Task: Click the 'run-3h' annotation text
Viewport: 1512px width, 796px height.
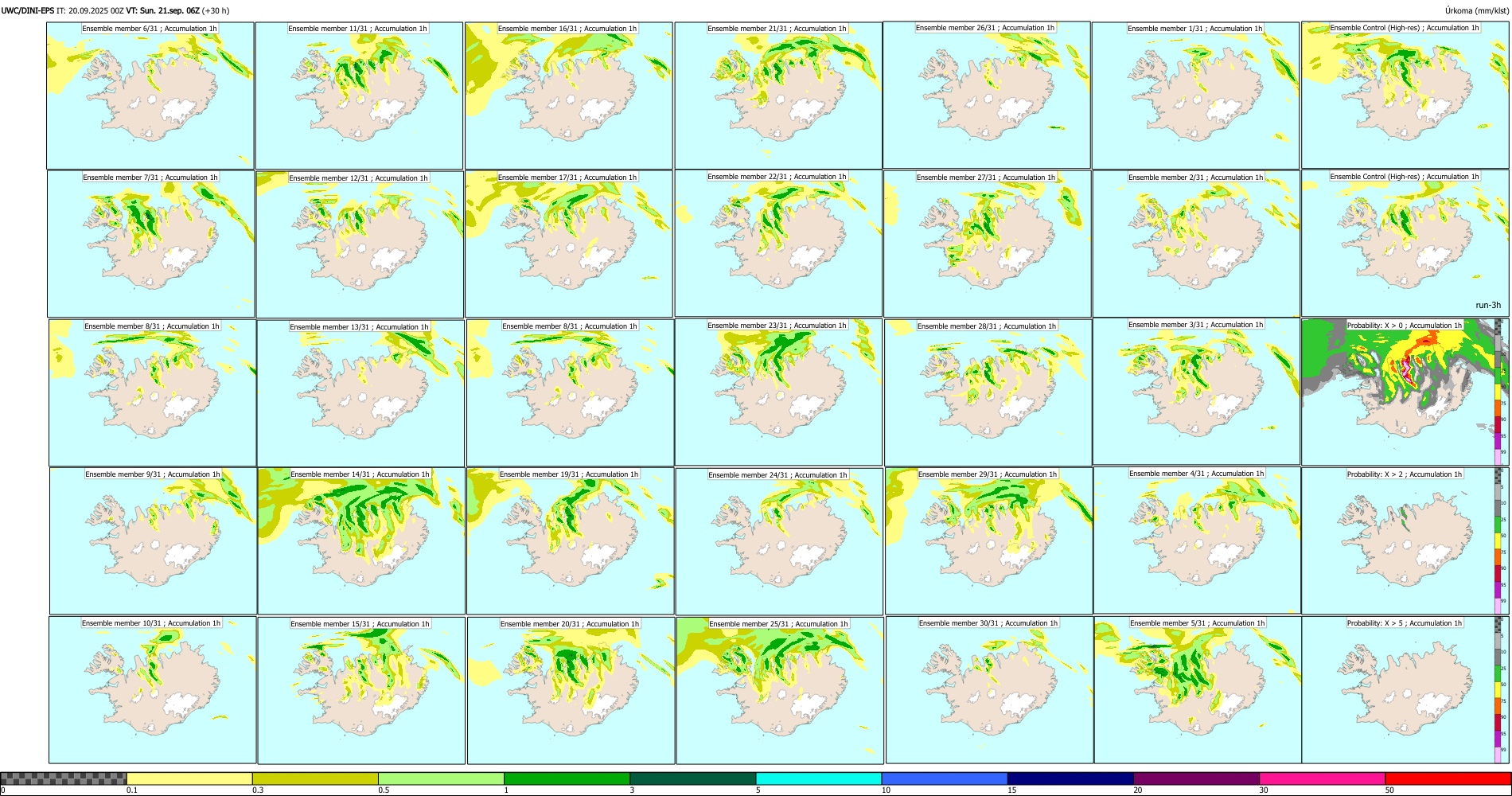Action: point(1488,305)
